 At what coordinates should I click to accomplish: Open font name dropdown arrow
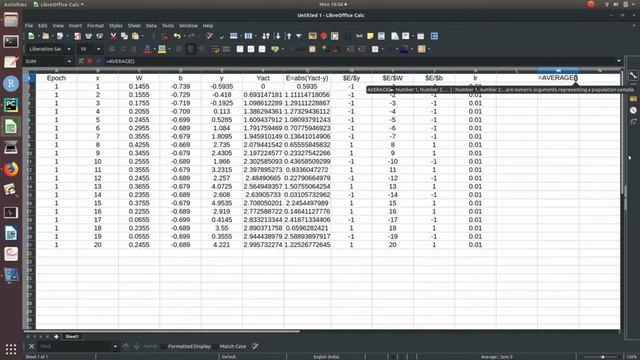[69, 49]
